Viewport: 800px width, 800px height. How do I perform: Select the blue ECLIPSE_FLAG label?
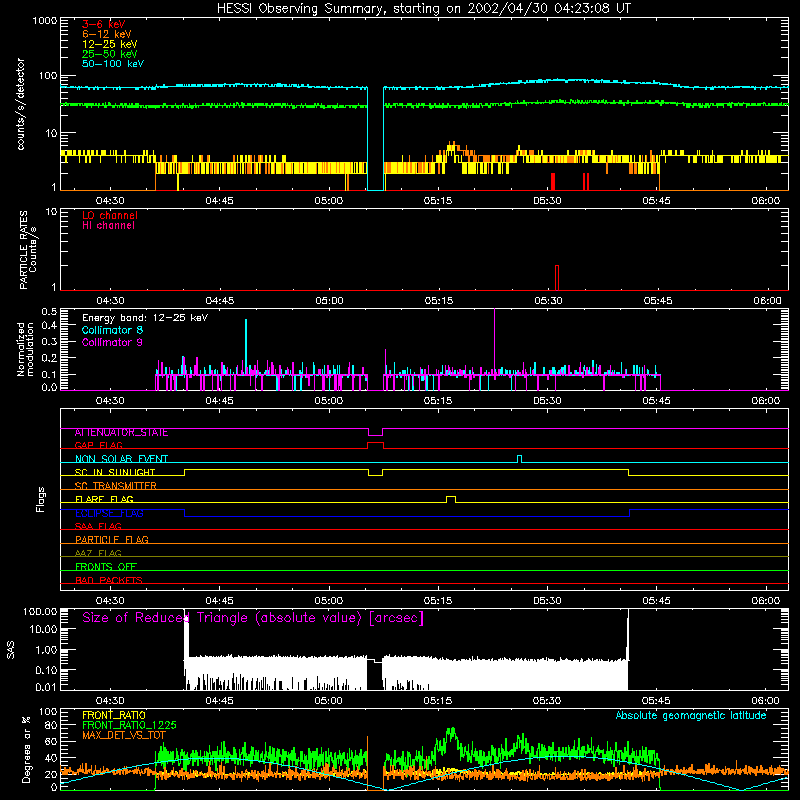coord(109,513)
